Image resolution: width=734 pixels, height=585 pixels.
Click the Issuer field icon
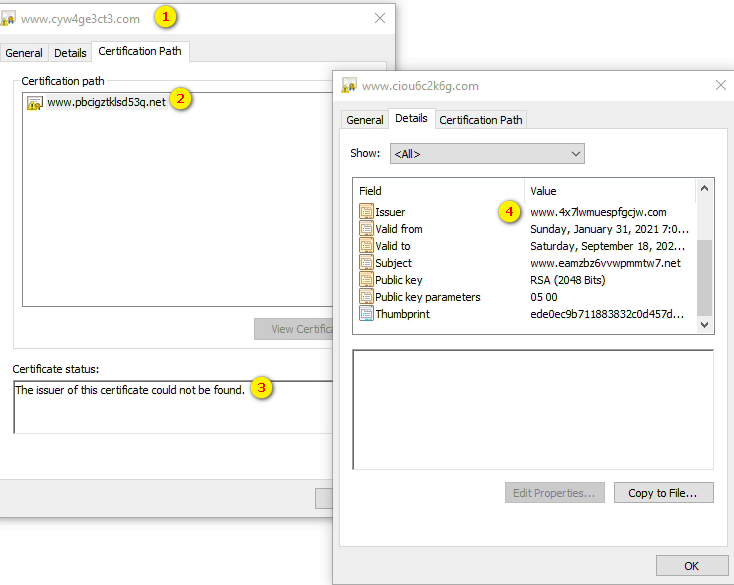(366, 212)
